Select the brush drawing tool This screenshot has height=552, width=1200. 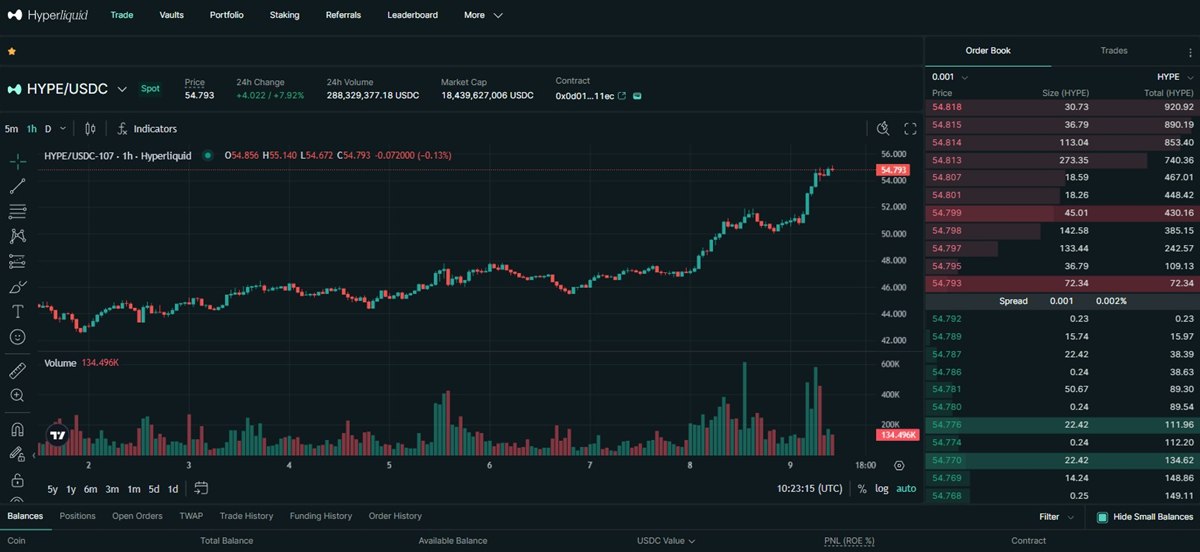pos(17,287)
